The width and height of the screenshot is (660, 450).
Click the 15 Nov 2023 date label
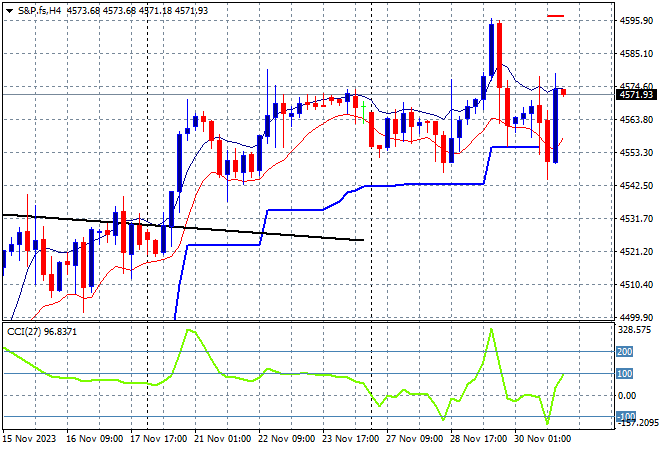[x=29, y=439]
